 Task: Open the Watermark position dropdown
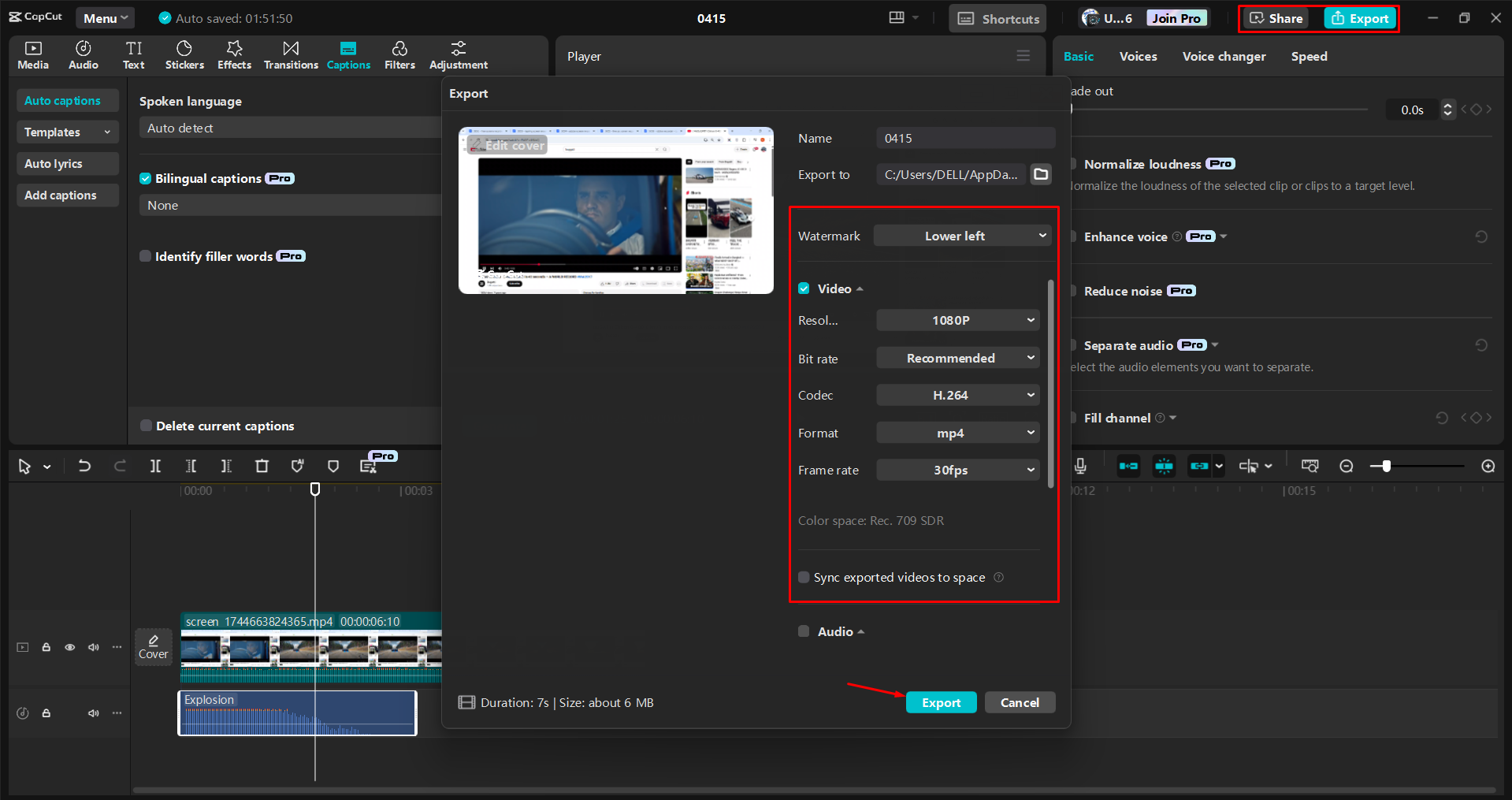pos(961,235)
